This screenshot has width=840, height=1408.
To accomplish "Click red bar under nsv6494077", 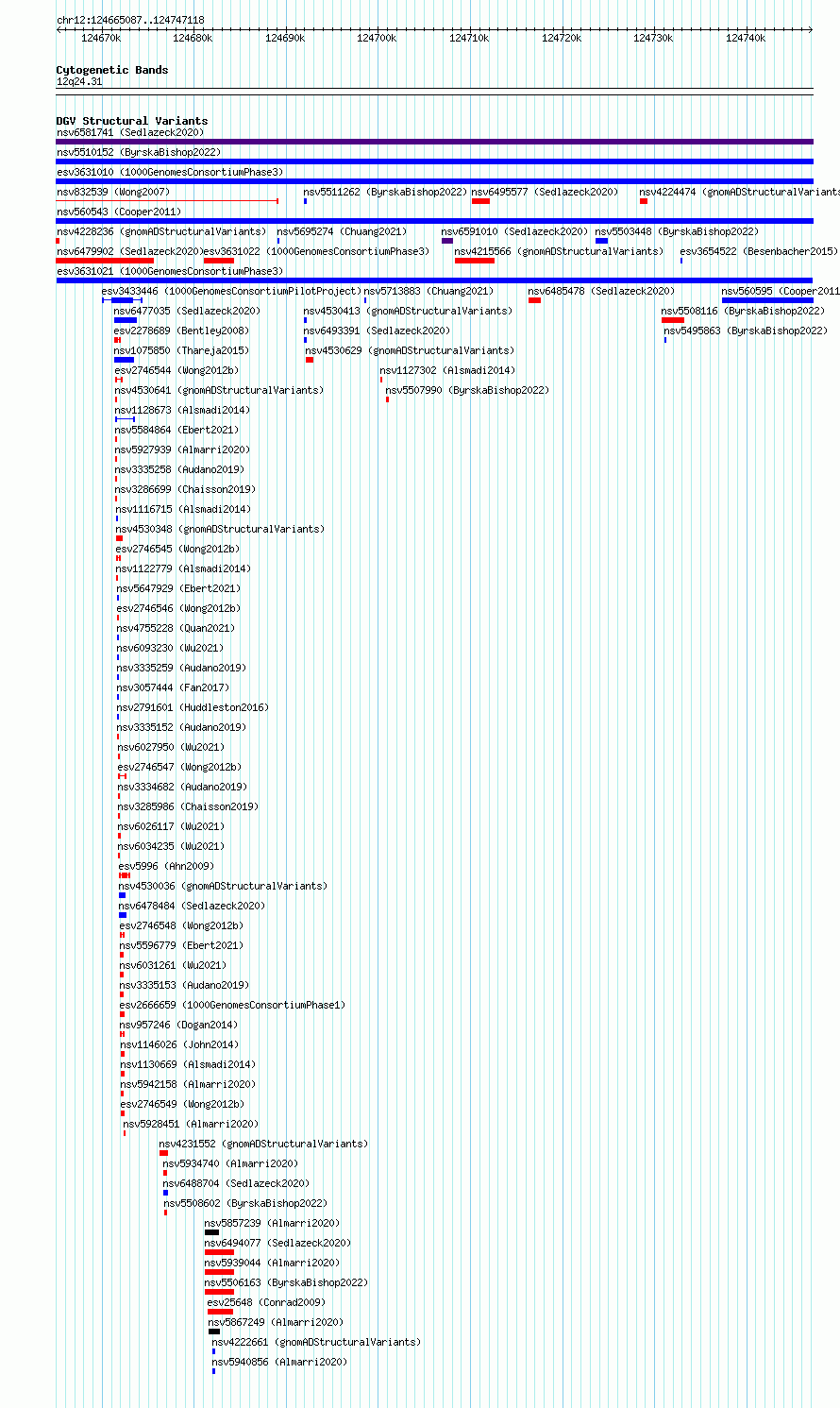I will 219,1252.
